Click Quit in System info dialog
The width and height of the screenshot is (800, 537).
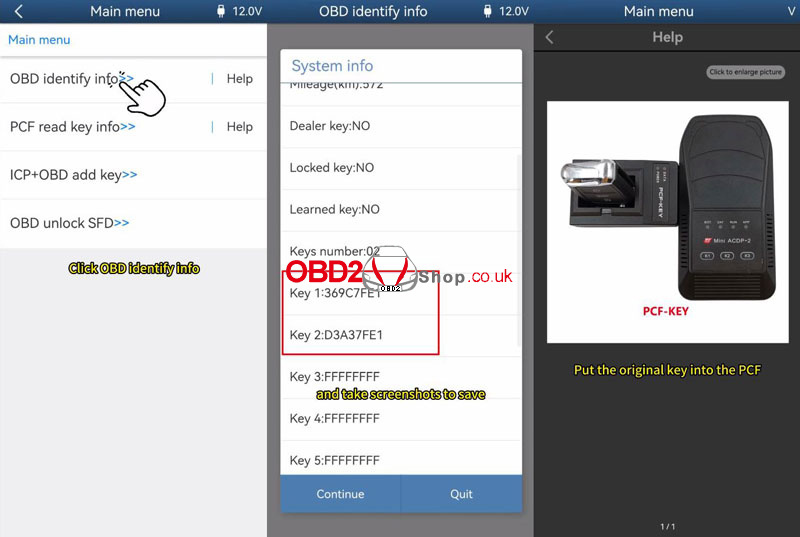(x=461, y=494)
